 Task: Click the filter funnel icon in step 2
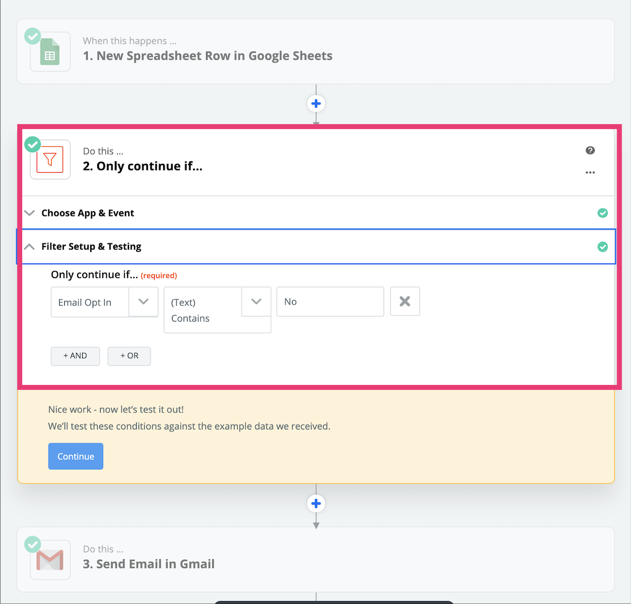(x=50, y=160)
